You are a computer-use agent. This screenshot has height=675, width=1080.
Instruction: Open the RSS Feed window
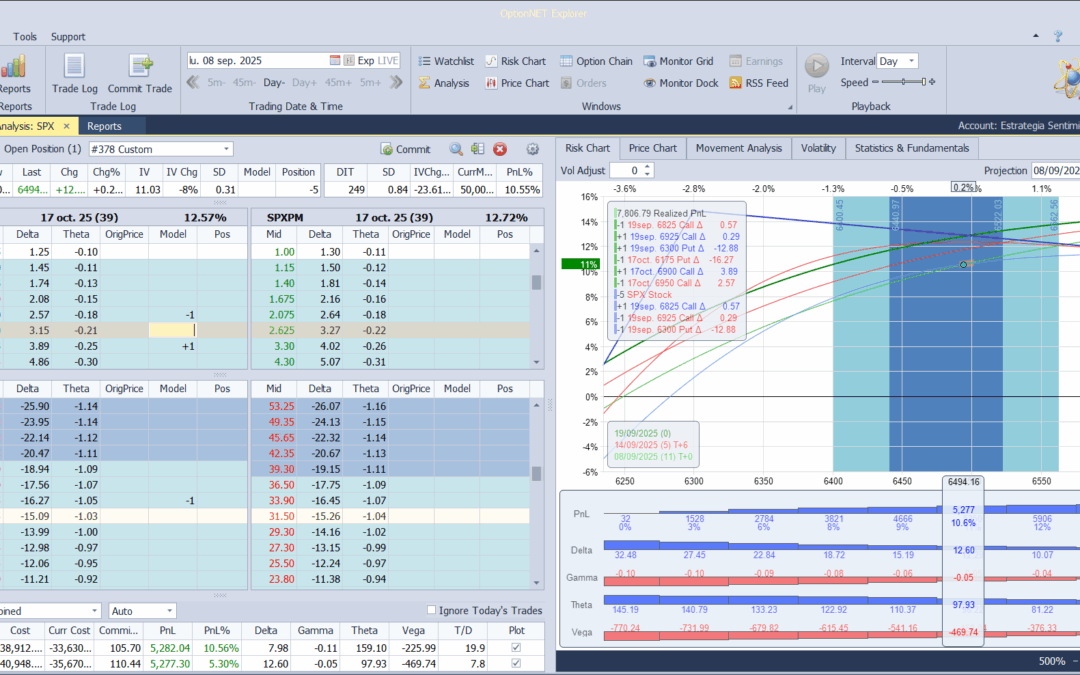click(758, 83)
